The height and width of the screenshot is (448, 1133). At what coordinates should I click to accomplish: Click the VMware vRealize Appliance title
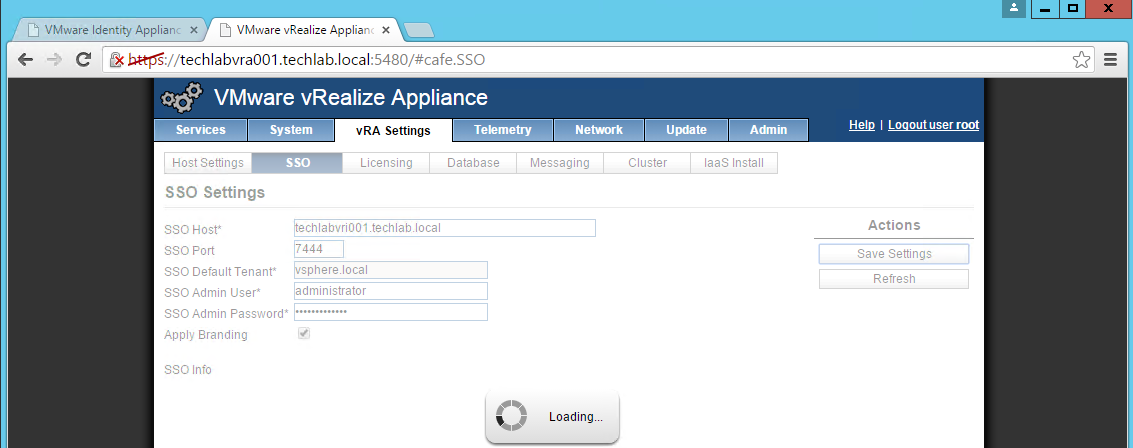pyautogui.click(x=351, y=97)
